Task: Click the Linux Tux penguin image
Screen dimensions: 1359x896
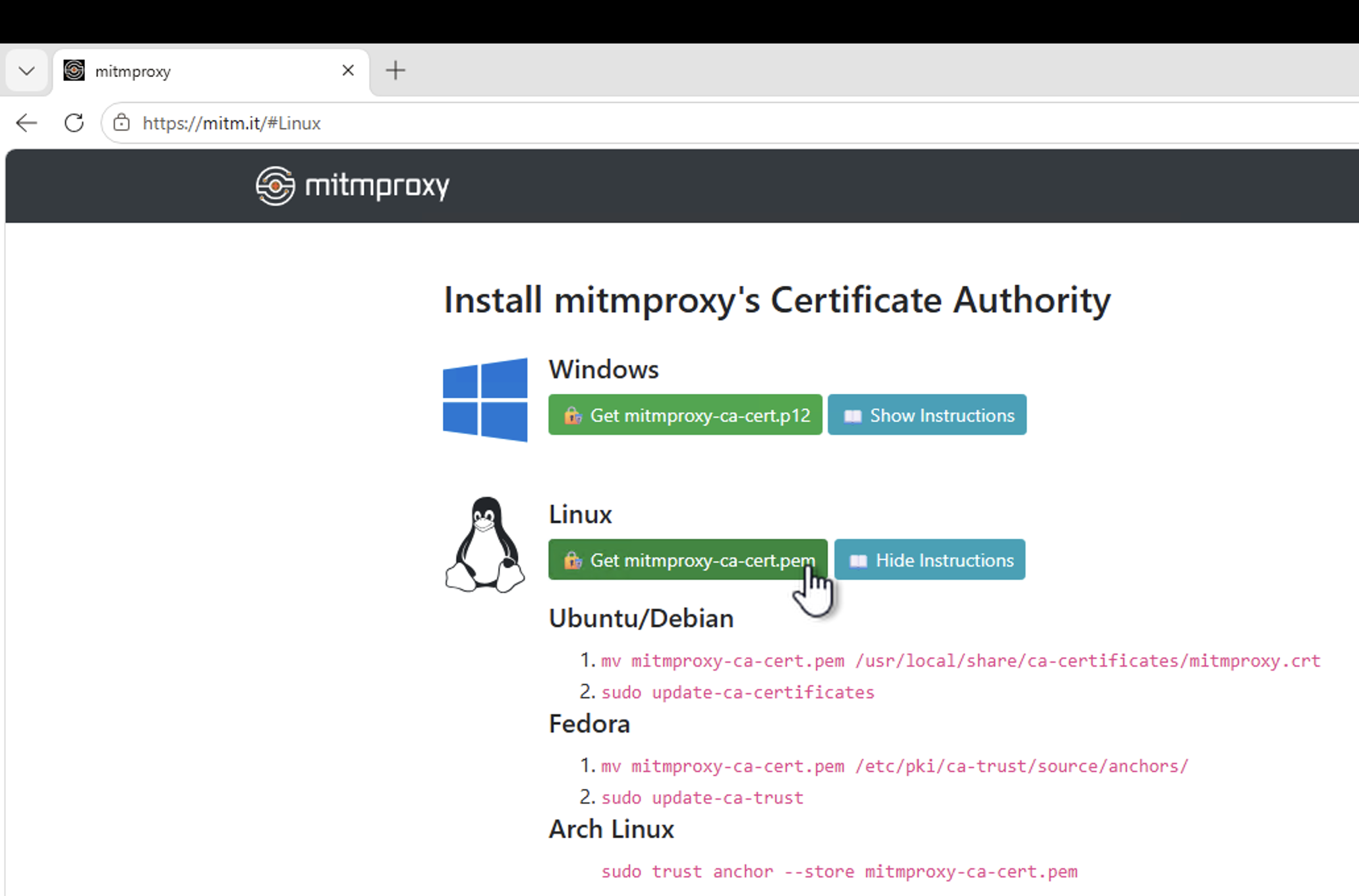Action: click(485, 545)
